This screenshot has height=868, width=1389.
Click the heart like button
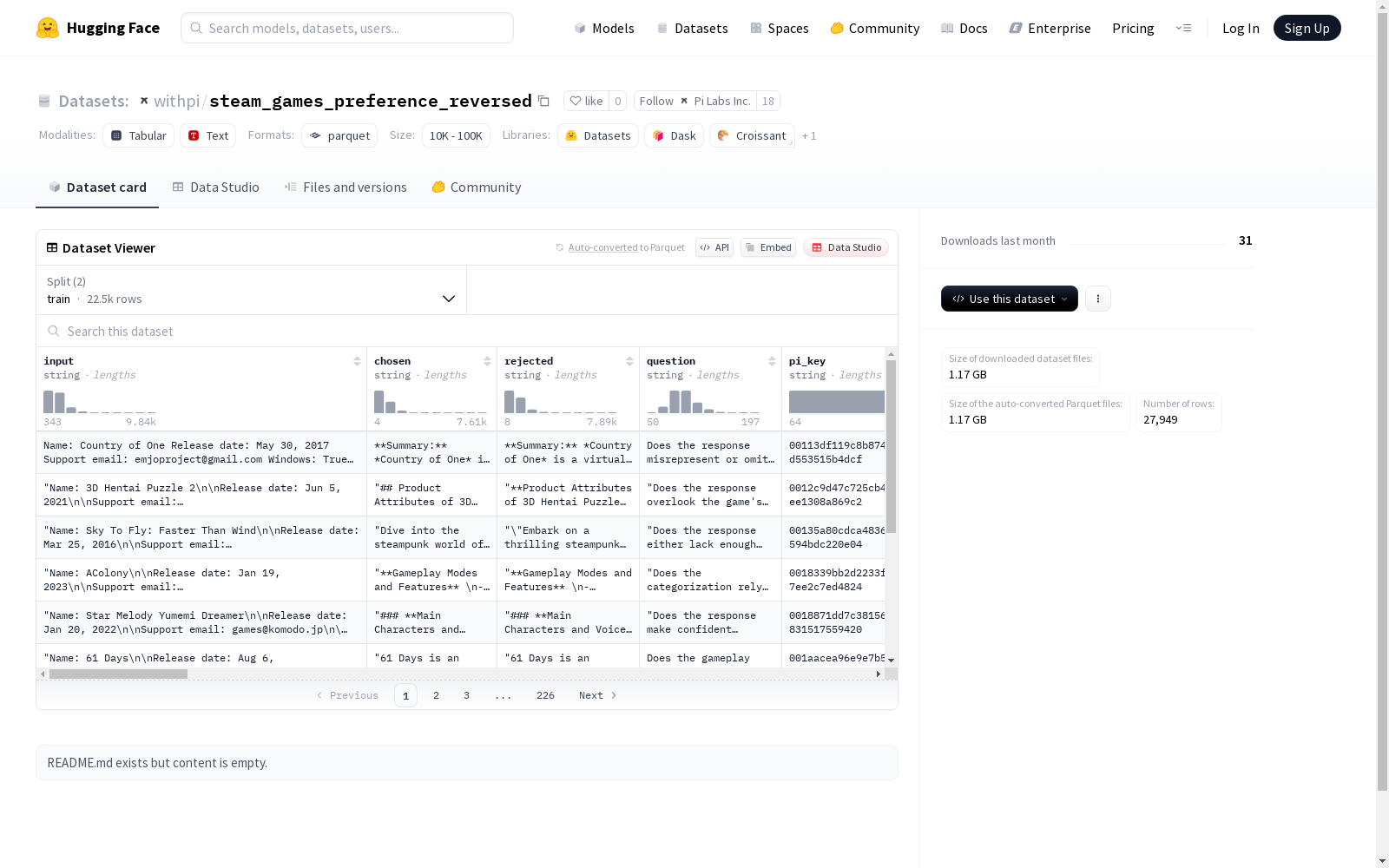coord(586,101)
